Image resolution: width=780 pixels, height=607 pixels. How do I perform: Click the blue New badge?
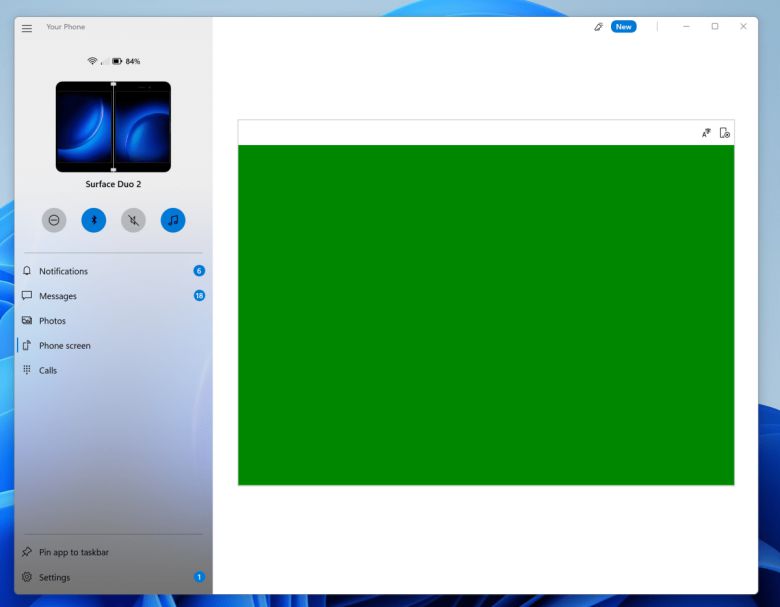click(x=624, y=27)
